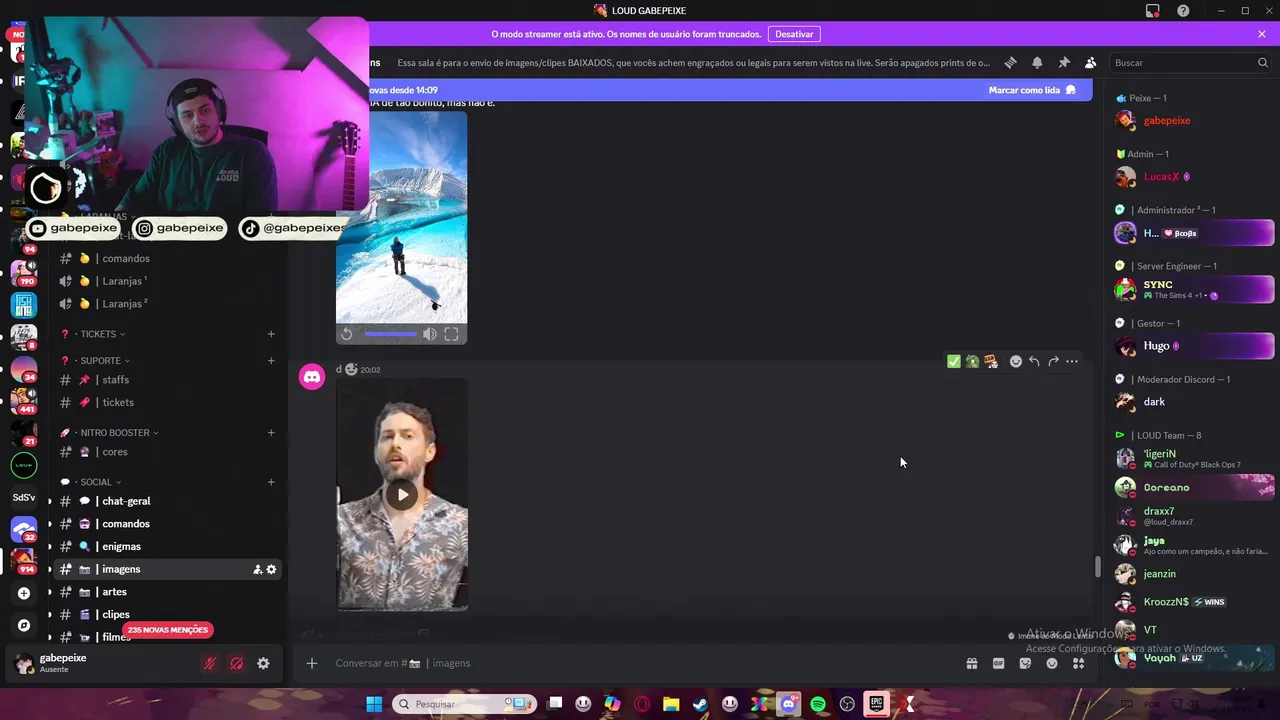Adjust the ice cave video volume slider
Viewport: 1280px width, 720px height.
point(391,334)
